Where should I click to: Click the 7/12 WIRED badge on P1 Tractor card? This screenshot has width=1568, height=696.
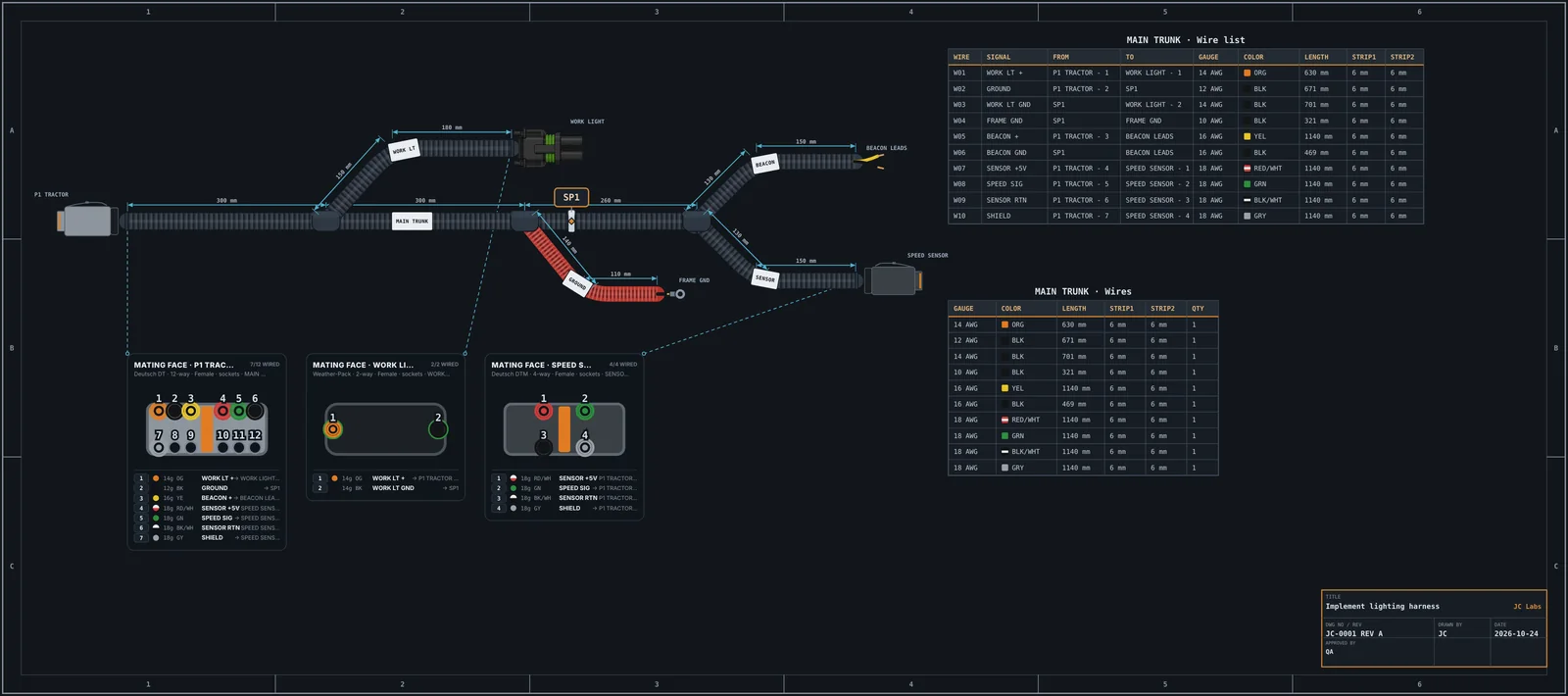pos(265,365)
